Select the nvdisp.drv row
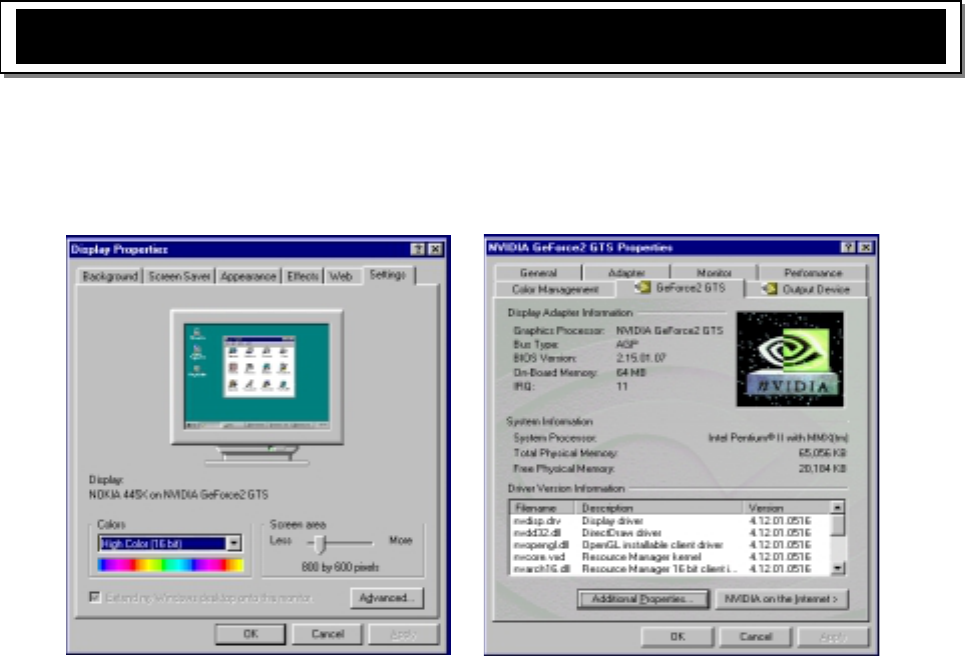Image resolution: width=965 pixels, height=666 pixels. click(x=670, y=521)
